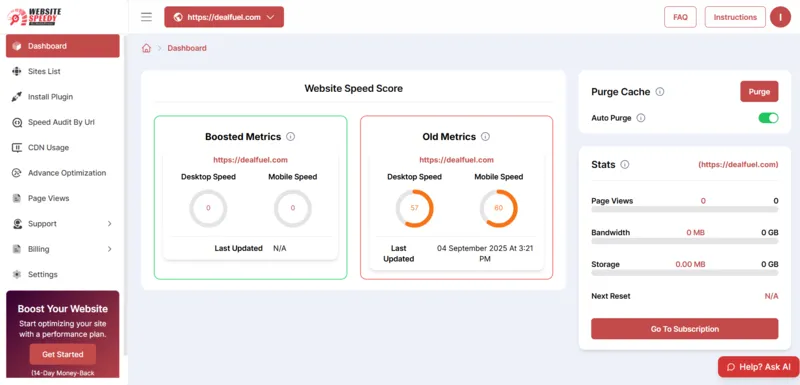Click the Storage progress bar

click(x=685, y=273)
